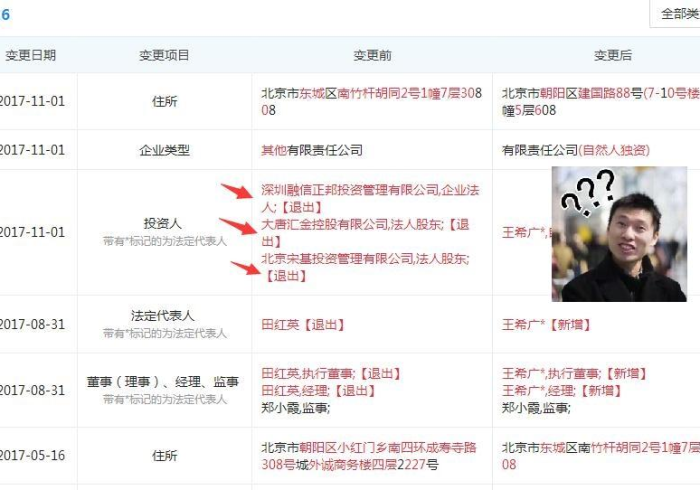The height and width of the screenshot is (490, 700).
Task: Click the 变更项目 column header
Action: (x=164, y=55)
